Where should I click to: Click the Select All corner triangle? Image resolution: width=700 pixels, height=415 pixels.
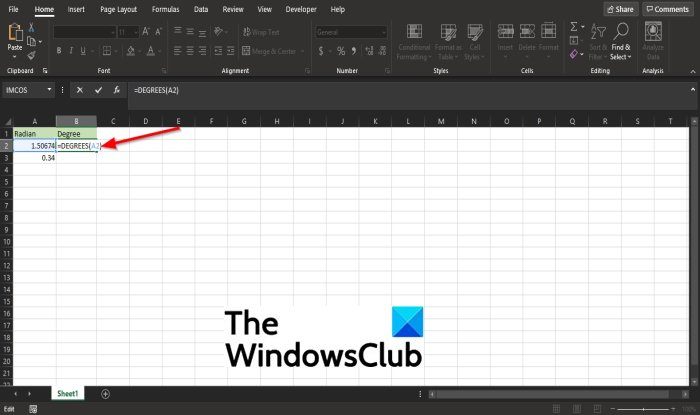point(7,121)
